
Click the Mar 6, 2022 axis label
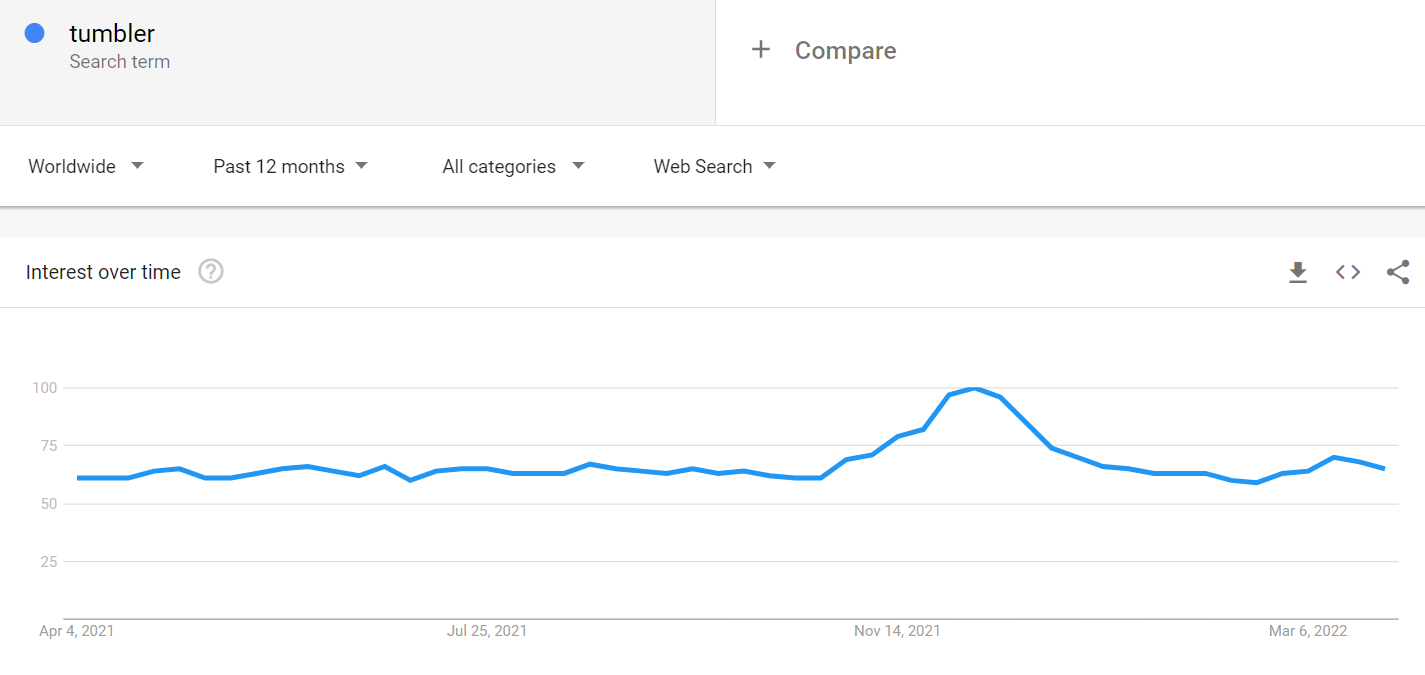tap(1308, 631)
